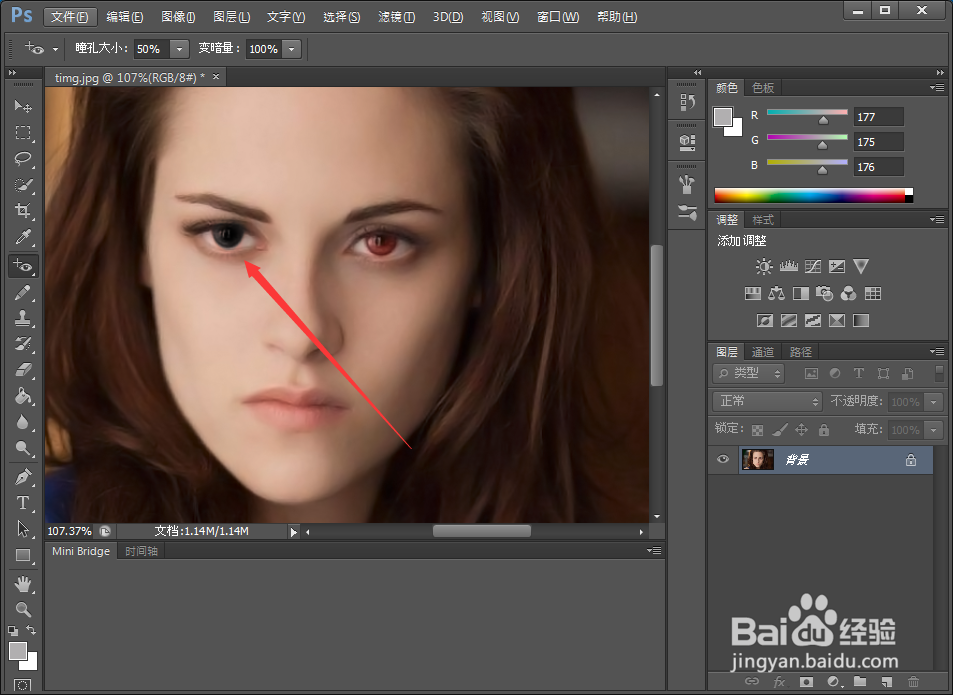Viewport: 953px width, 695px height.
Task: Select the Quick Selection tool
Action: tap(23, 185)
